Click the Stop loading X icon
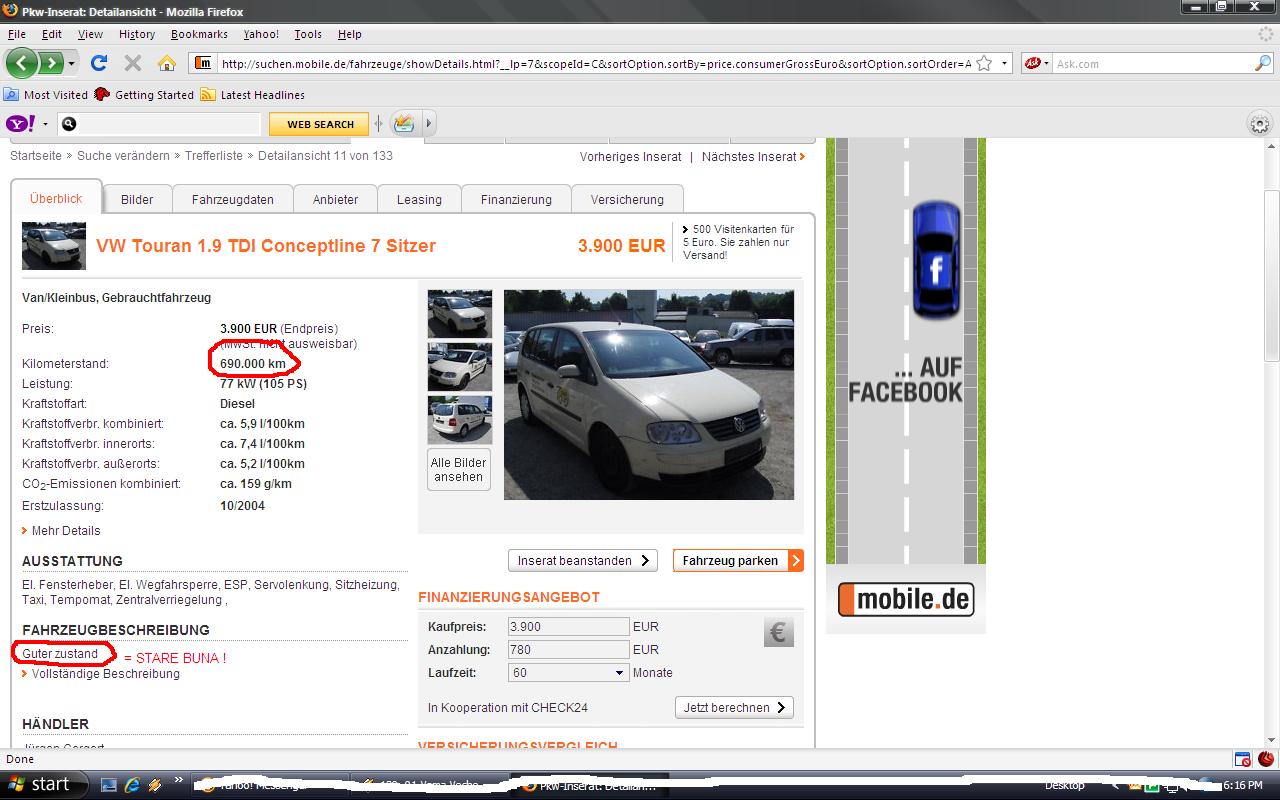Screen dimensions: 1280x800 tap(132, 63)
